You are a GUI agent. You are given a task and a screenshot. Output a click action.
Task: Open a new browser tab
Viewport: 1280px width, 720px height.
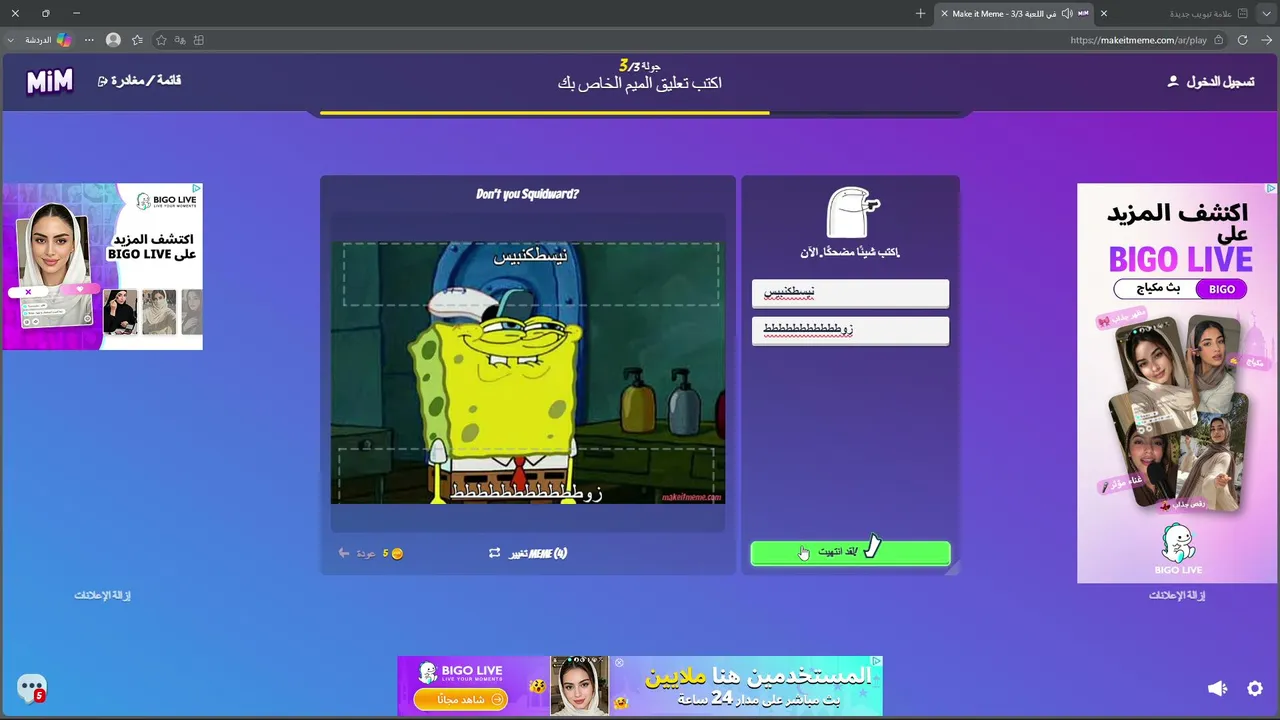click(x=920, y=13)
